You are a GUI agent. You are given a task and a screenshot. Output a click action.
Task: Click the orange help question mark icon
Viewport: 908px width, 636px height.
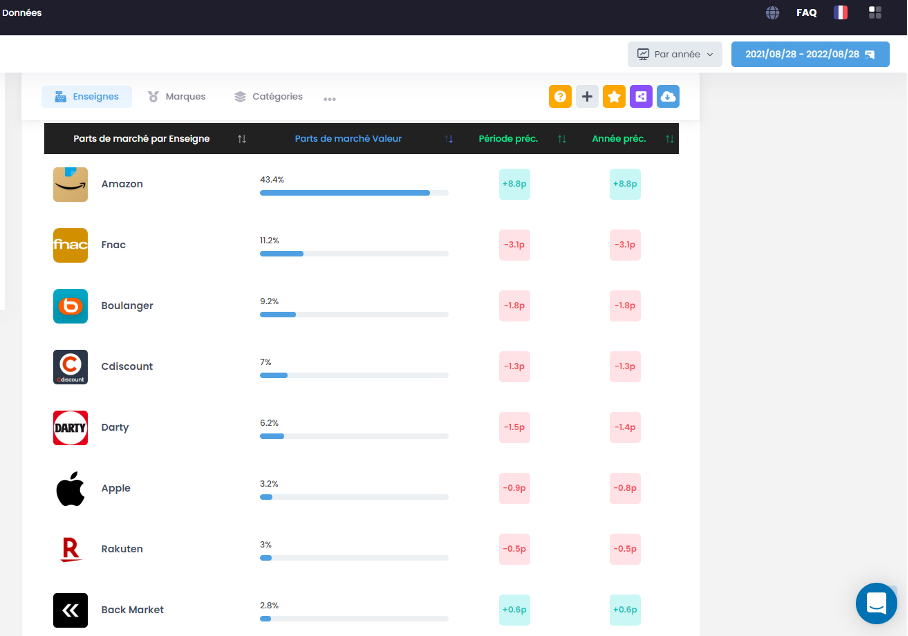pos(560,97)
